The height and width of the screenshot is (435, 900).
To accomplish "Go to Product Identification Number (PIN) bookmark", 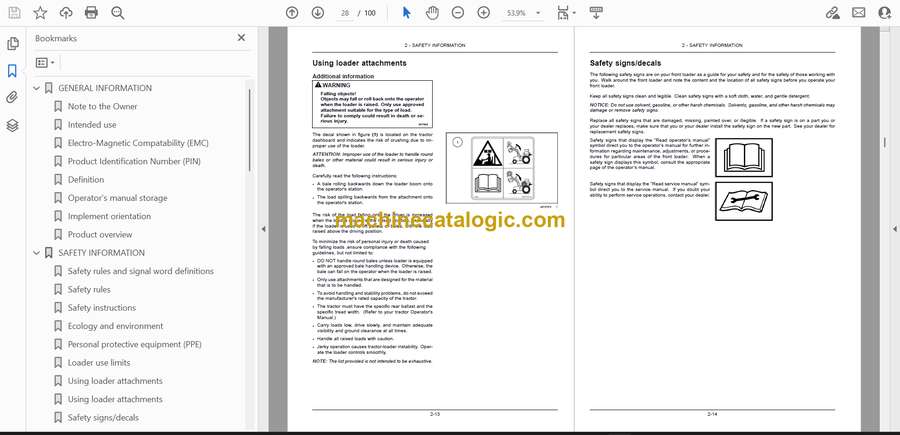I will pos(134,162).
